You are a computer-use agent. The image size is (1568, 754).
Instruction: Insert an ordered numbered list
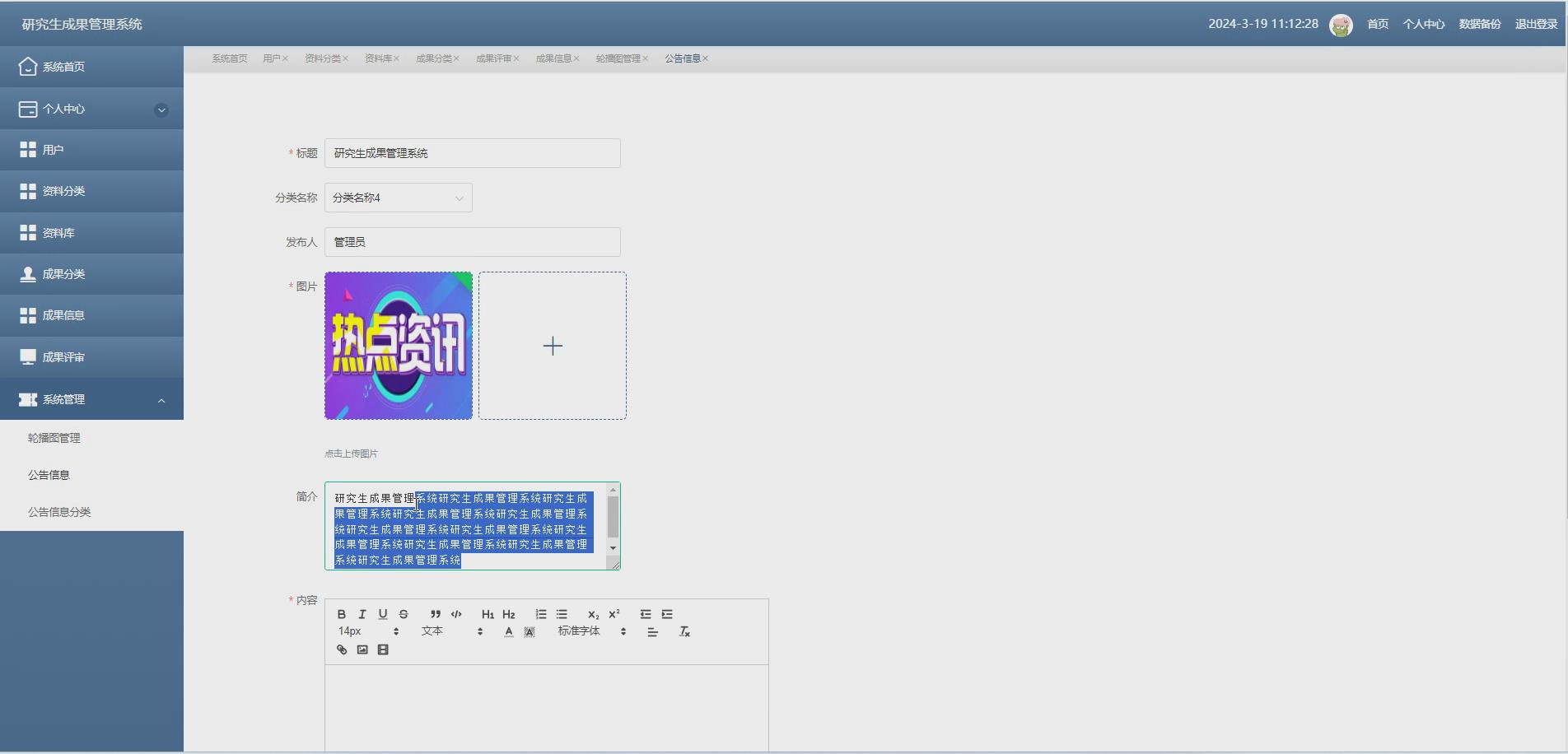pyautogui.click(x=541, y=614)
